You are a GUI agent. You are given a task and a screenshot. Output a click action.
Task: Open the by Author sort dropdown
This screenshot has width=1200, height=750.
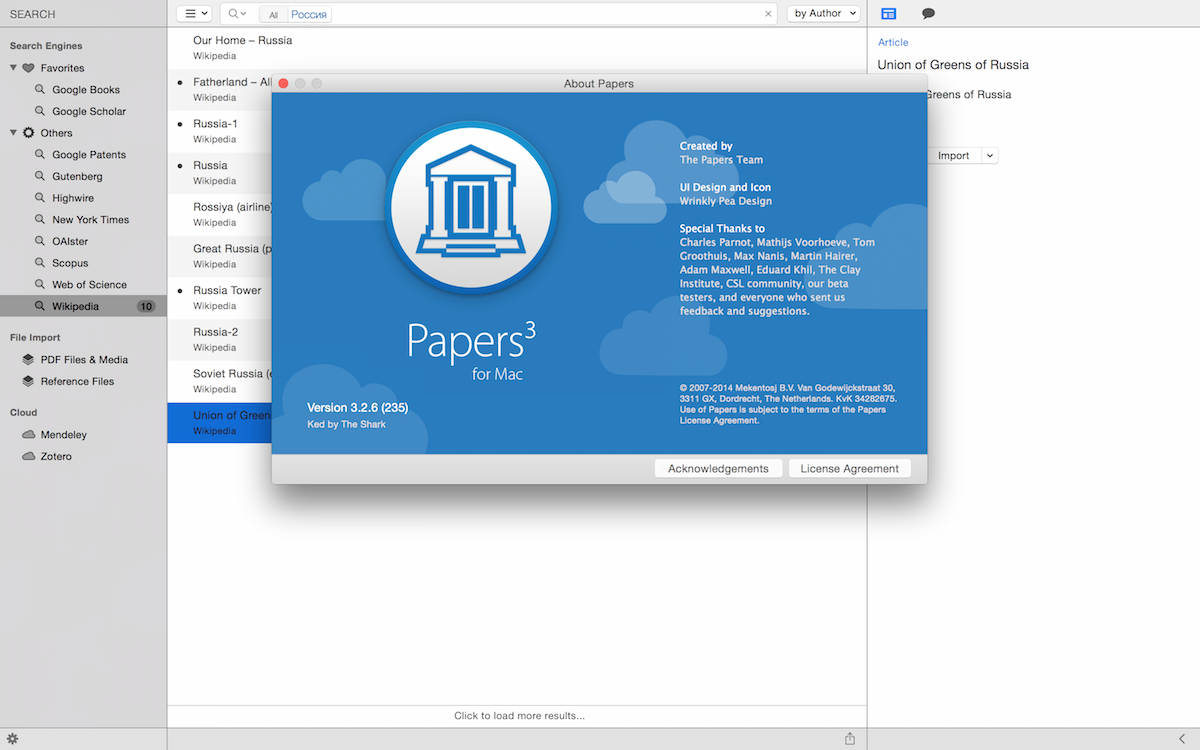[x=824, y=14]
